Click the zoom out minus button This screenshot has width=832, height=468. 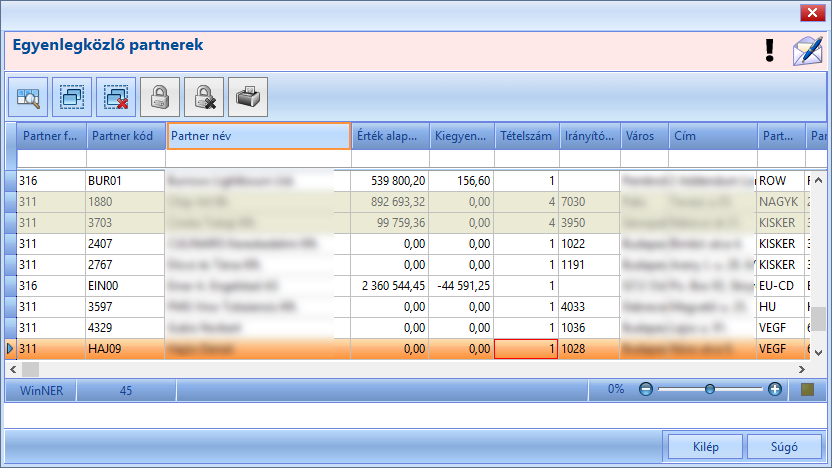click(x=646, y=389)
